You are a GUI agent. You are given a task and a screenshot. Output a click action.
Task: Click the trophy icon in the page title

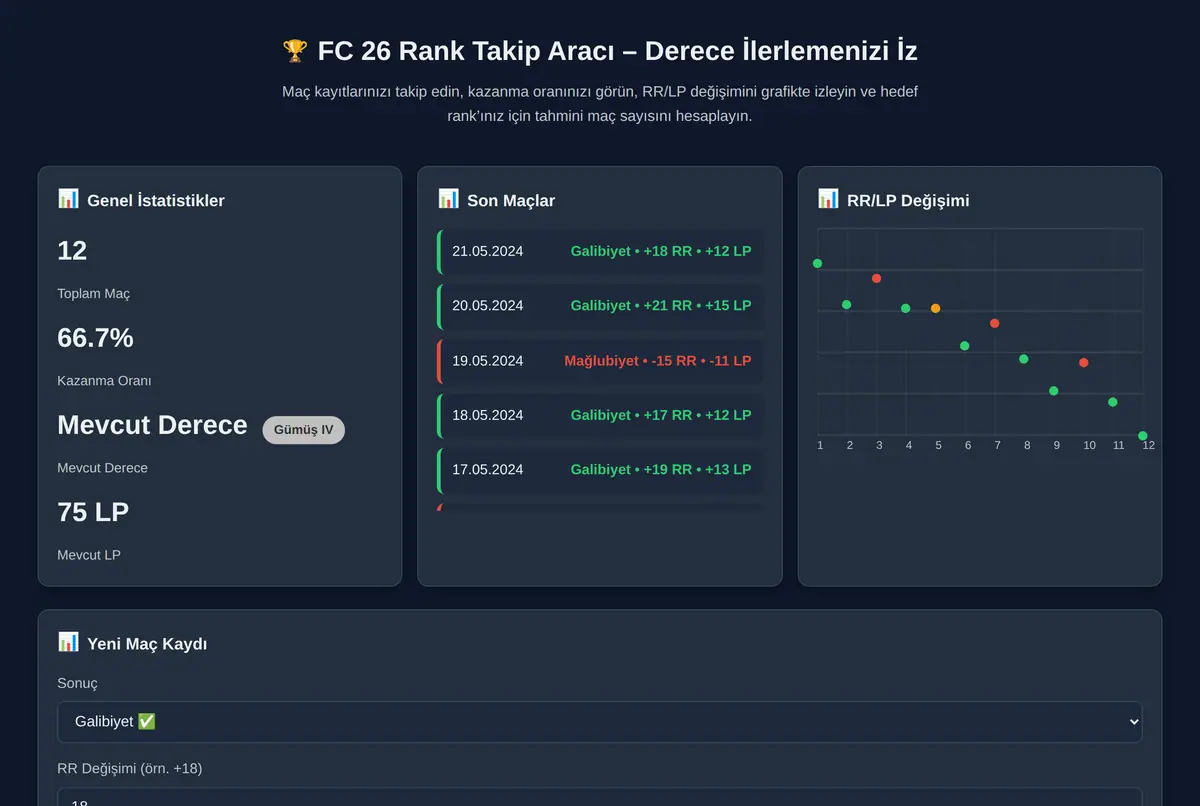(x=295, y=50)
